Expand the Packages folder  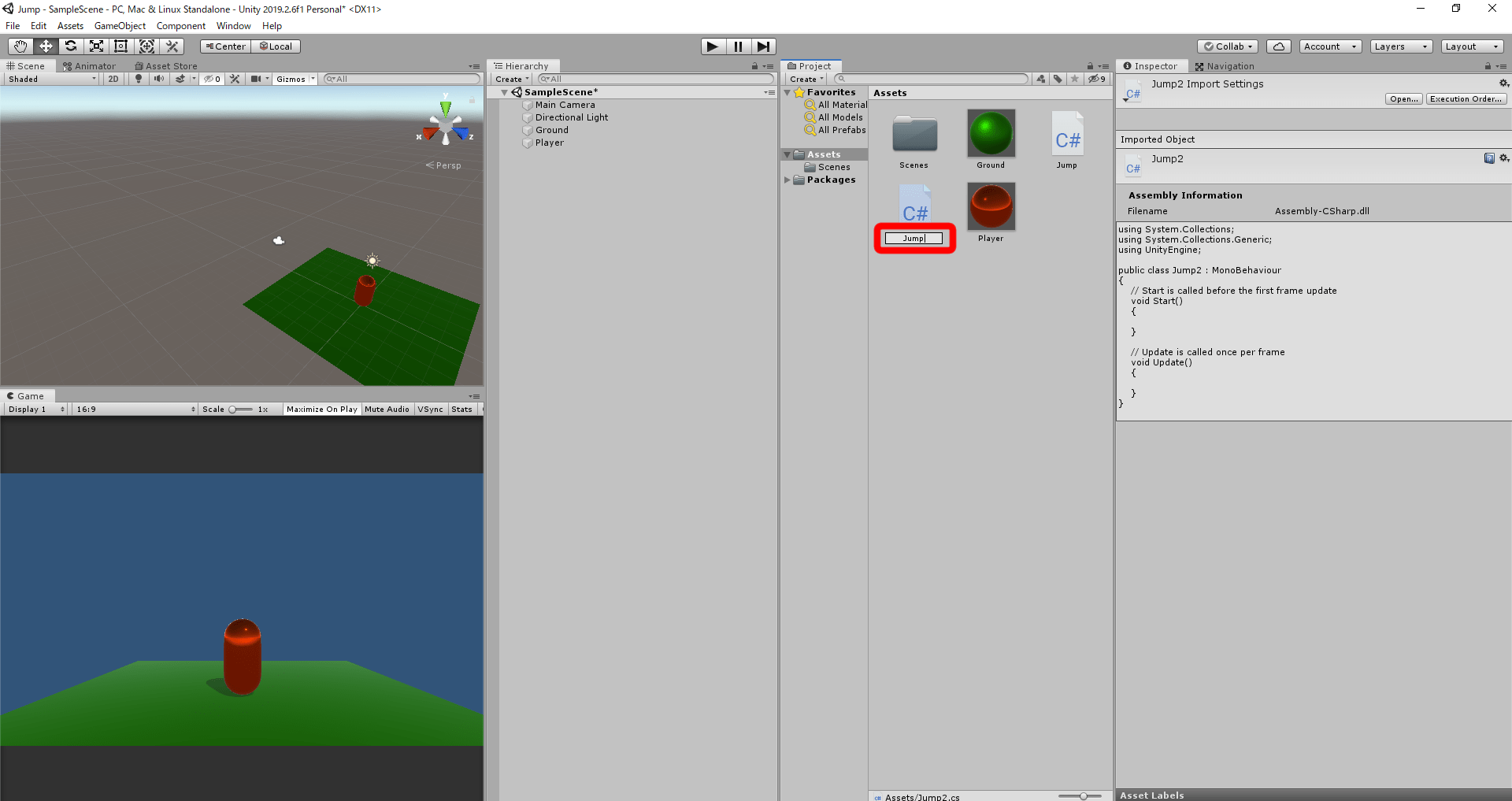pos(787,180)
